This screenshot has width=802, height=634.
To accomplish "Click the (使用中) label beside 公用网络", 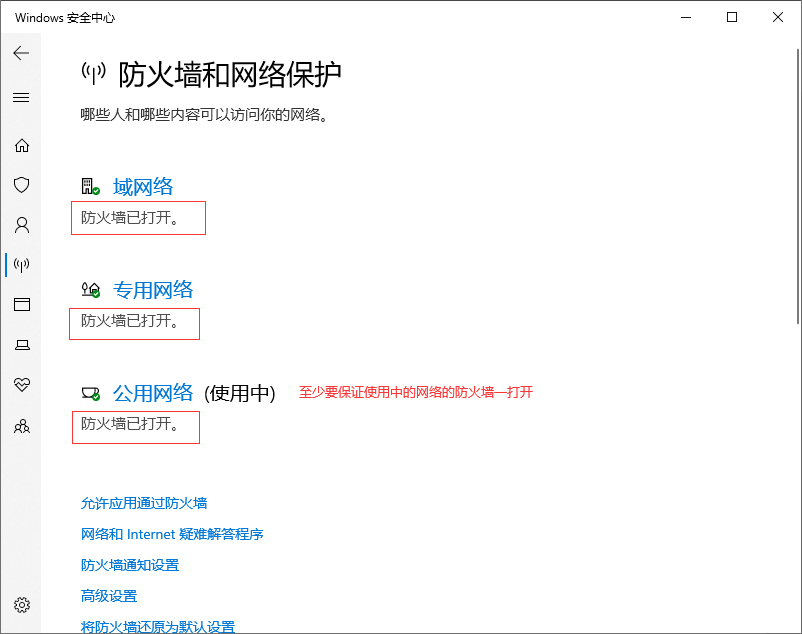I will tap(239, 394).
